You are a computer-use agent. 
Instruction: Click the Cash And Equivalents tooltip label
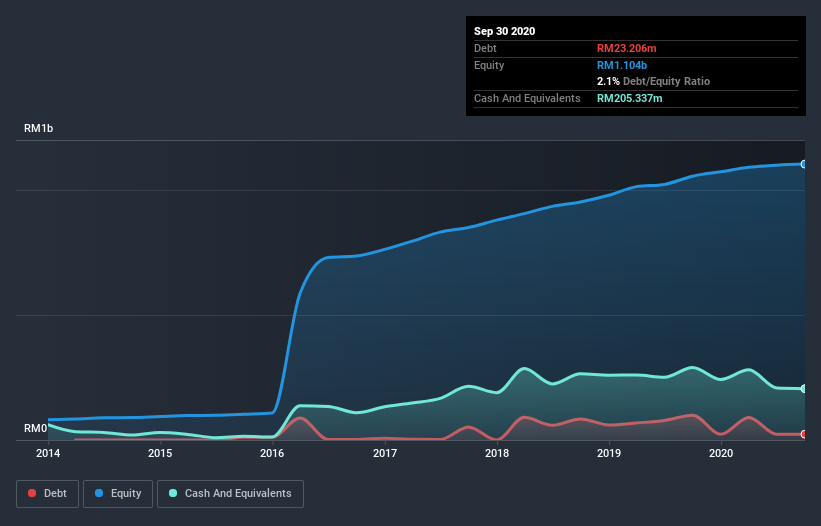click(x=527, y=98)
